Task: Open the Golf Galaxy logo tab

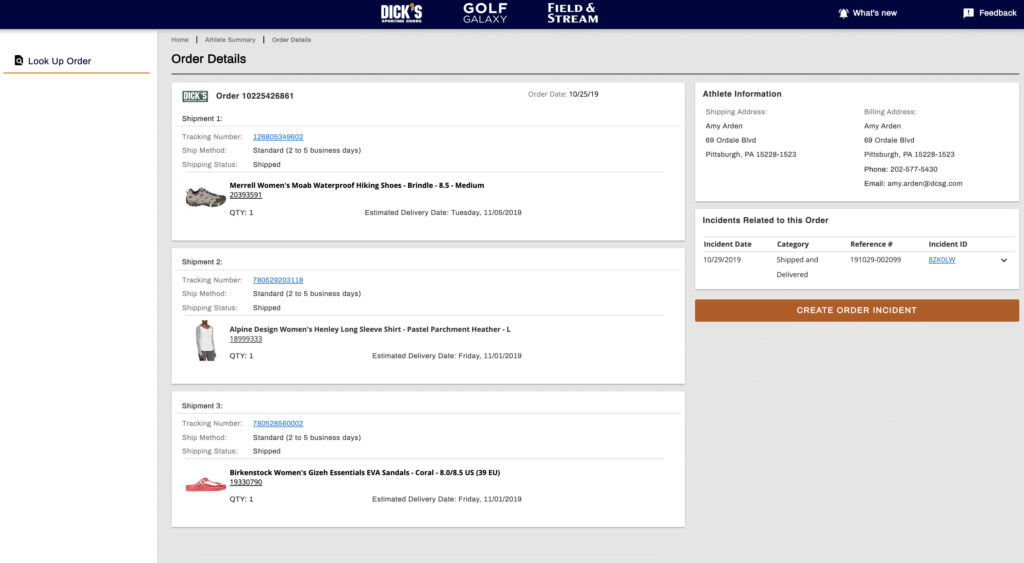Action: click(x=485, y=13)
